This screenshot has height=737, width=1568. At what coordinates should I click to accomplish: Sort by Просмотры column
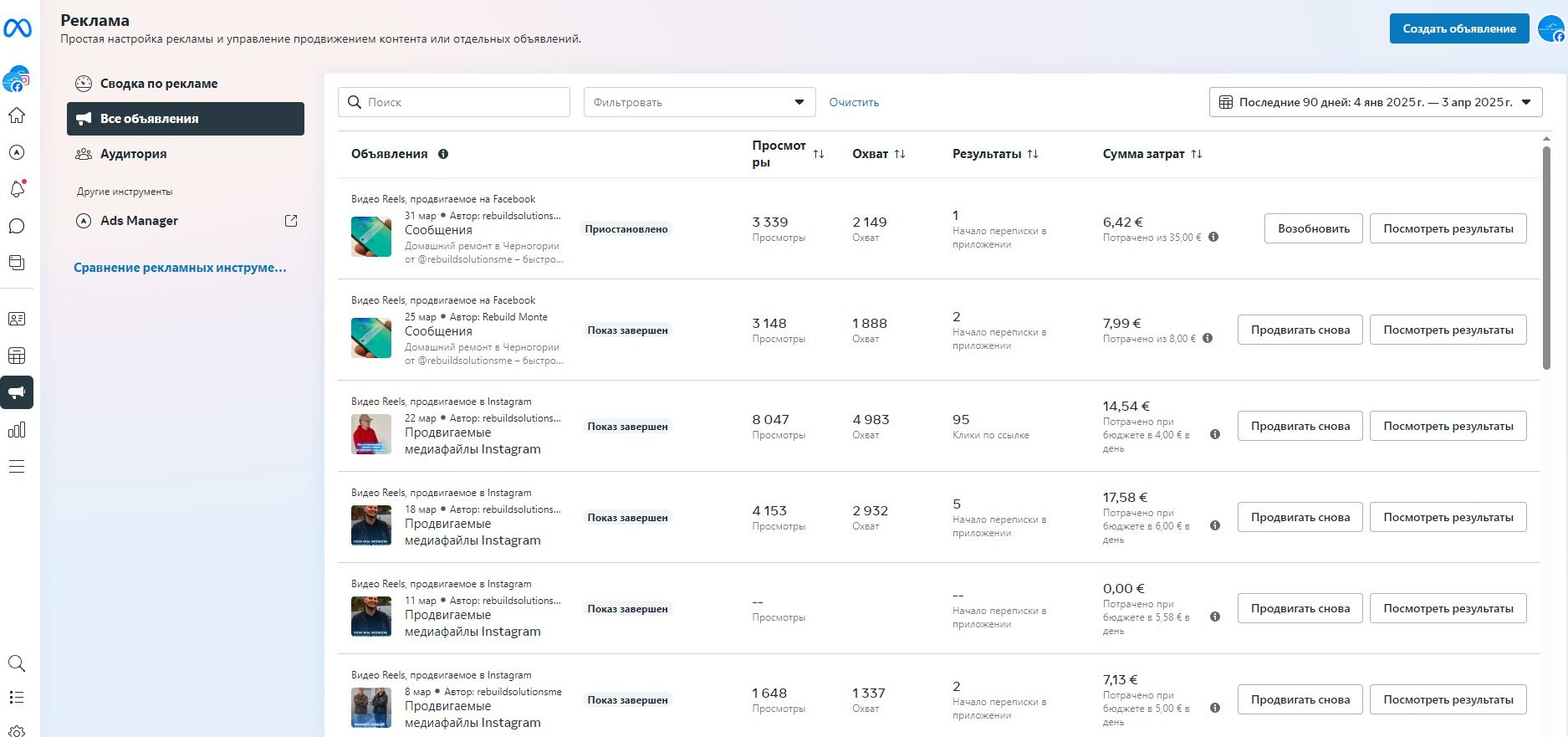point(819,154)
